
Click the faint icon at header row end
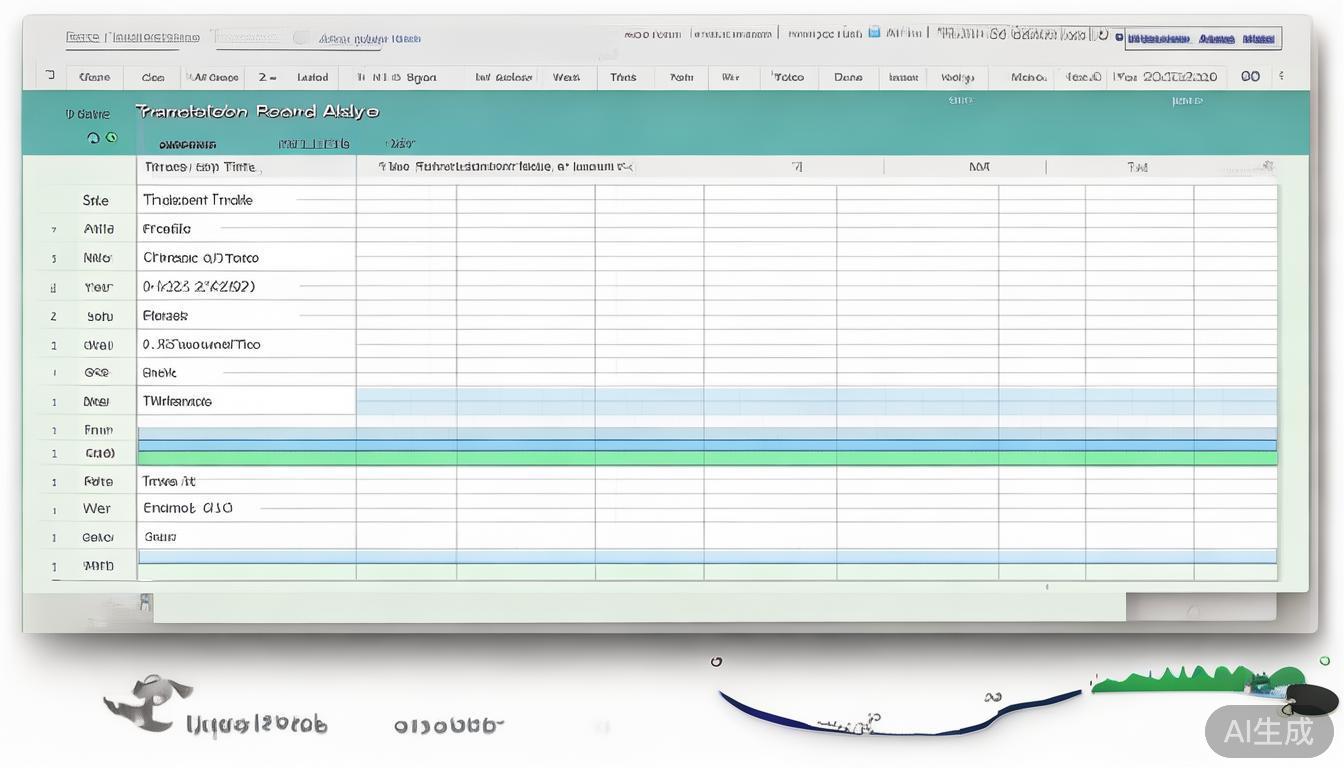click(x=1267, y=167)
